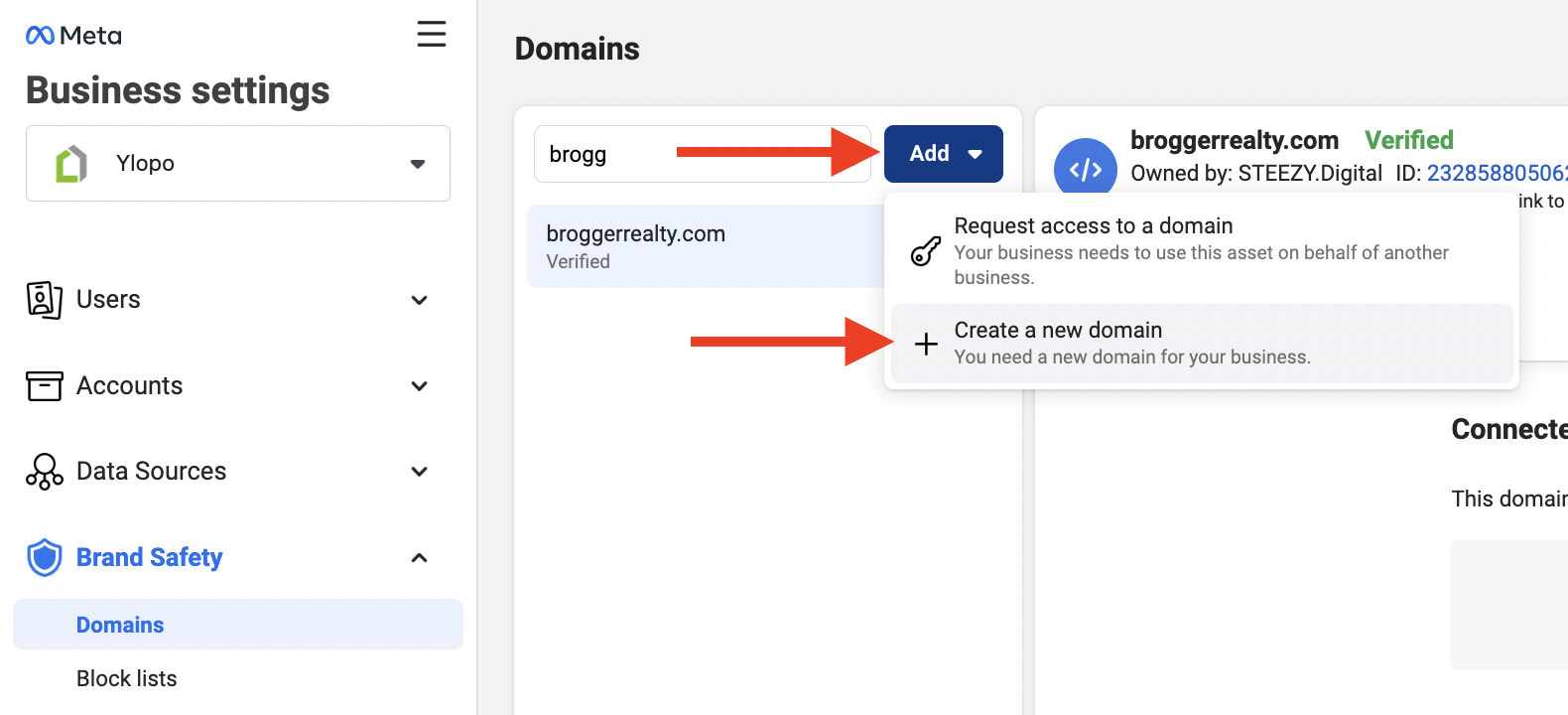Select broggerrealty.com in the domain list

(706, 246)
